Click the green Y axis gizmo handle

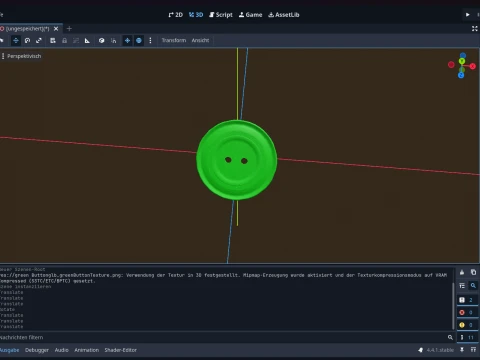462,61
